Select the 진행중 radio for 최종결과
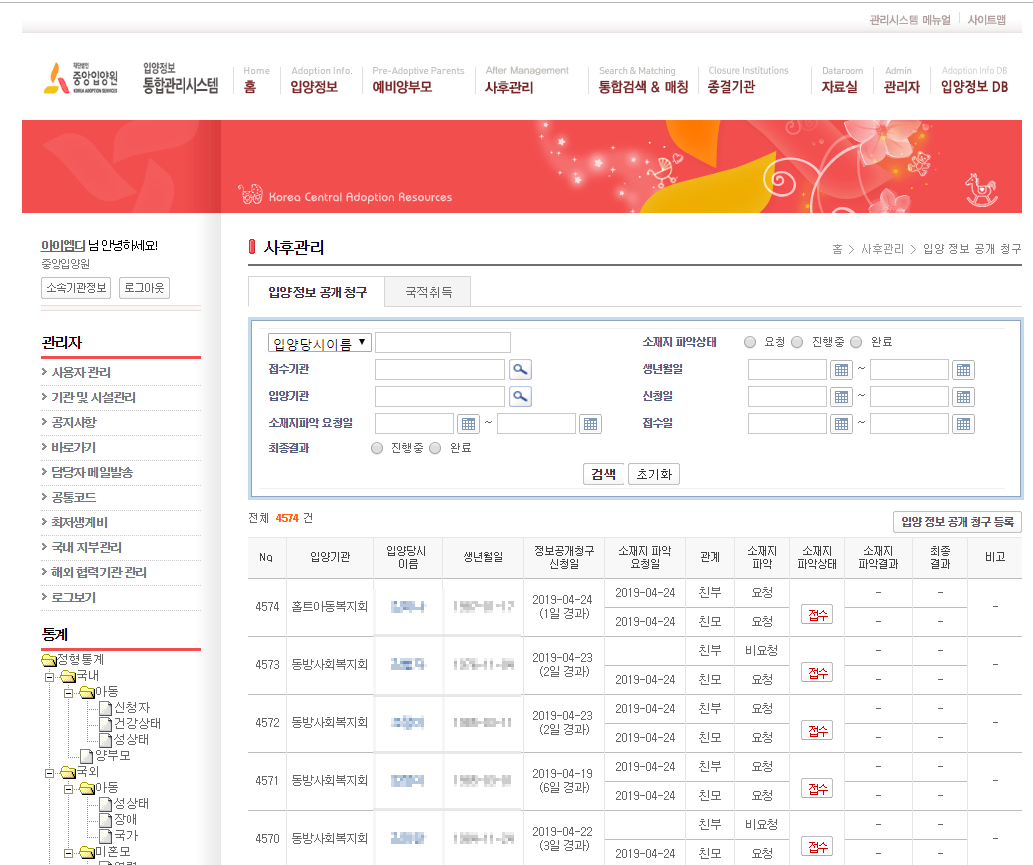The width and height of the screenshot is (1033, 865). [x=378, y=448]
